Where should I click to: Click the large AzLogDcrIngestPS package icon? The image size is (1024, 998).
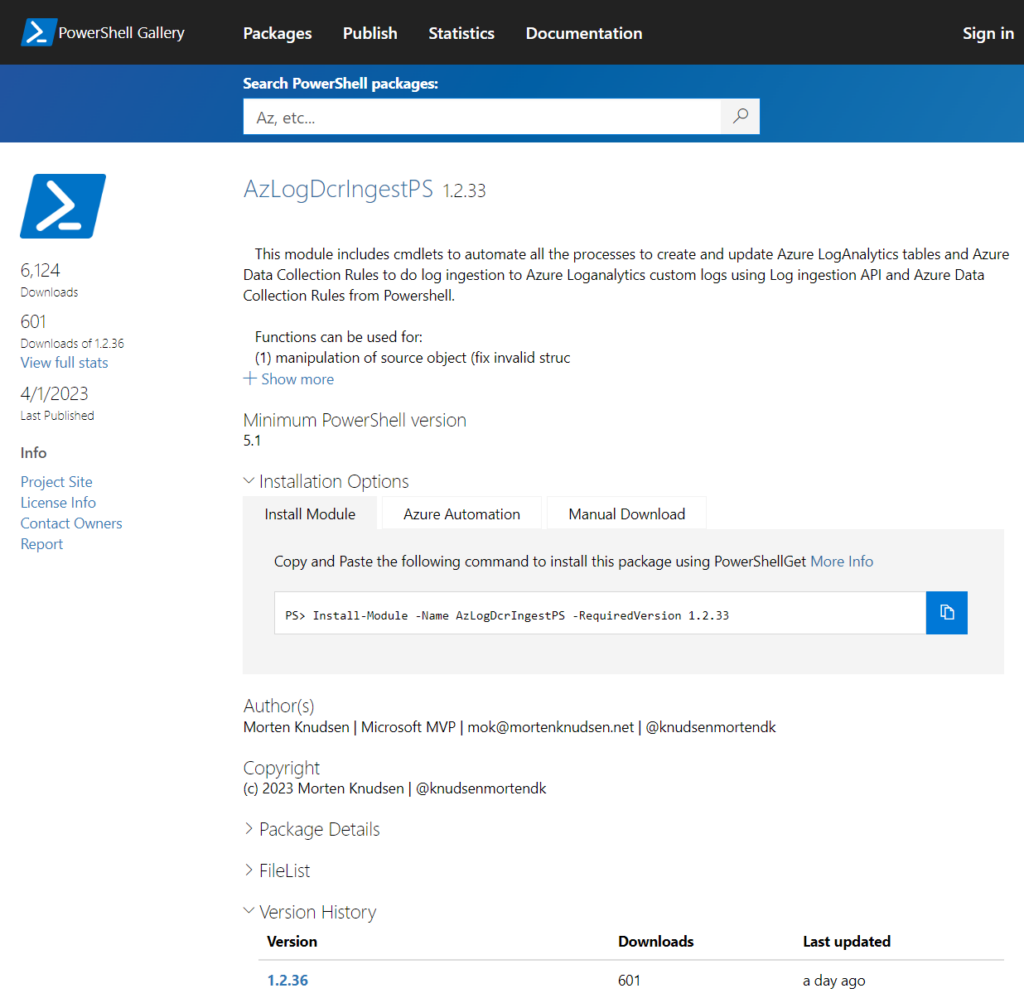pos(63,206)
